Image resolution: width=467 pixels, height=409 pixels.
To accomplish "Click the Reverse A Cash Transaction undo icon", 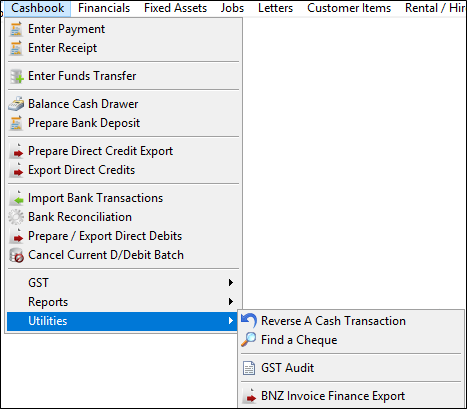I will pos(249,321).
